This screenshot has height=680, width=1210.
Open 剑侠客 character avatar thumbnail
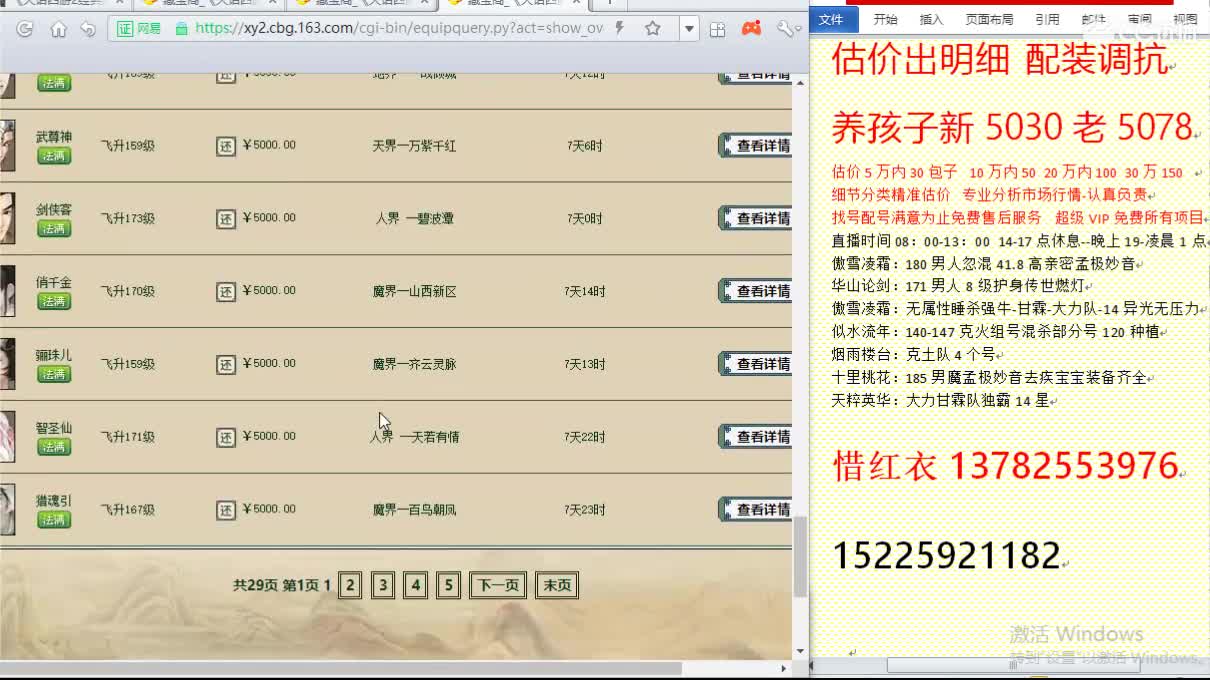coord(7,219)
